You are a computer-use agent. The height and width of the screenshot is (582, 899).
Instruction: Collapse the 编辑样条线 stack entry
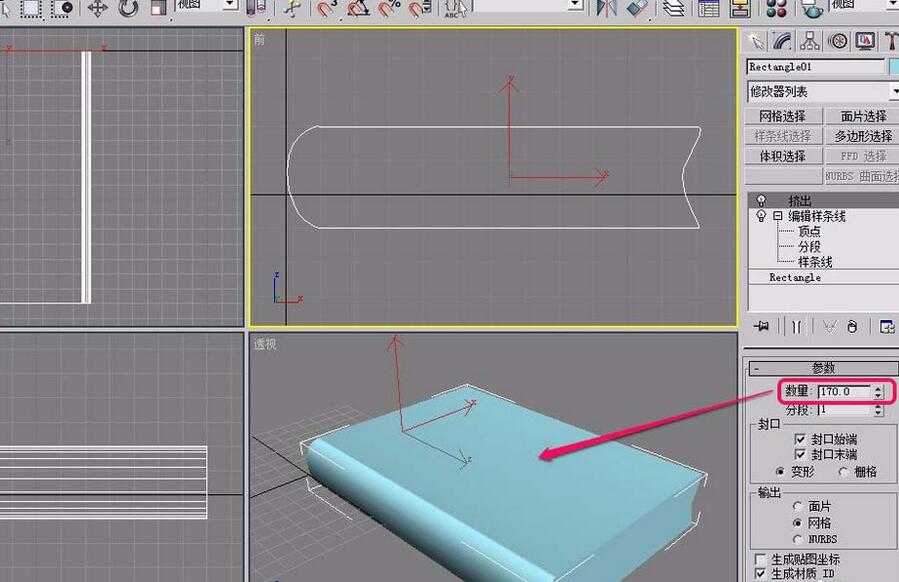(776, 215)
